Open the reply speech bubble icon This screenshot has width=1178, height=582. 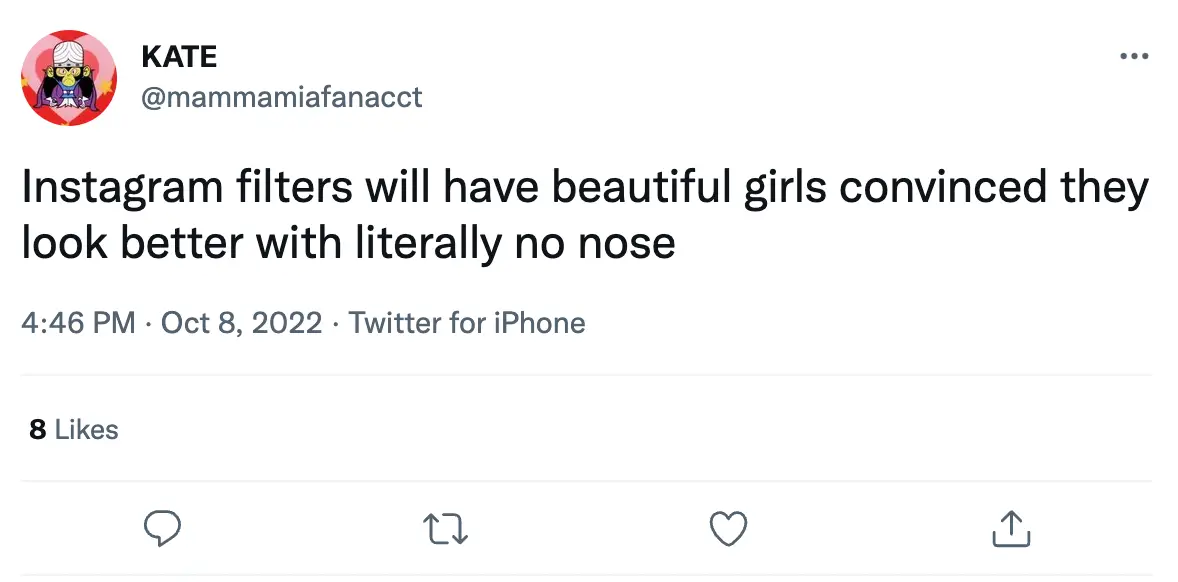[x=162, y=528]
